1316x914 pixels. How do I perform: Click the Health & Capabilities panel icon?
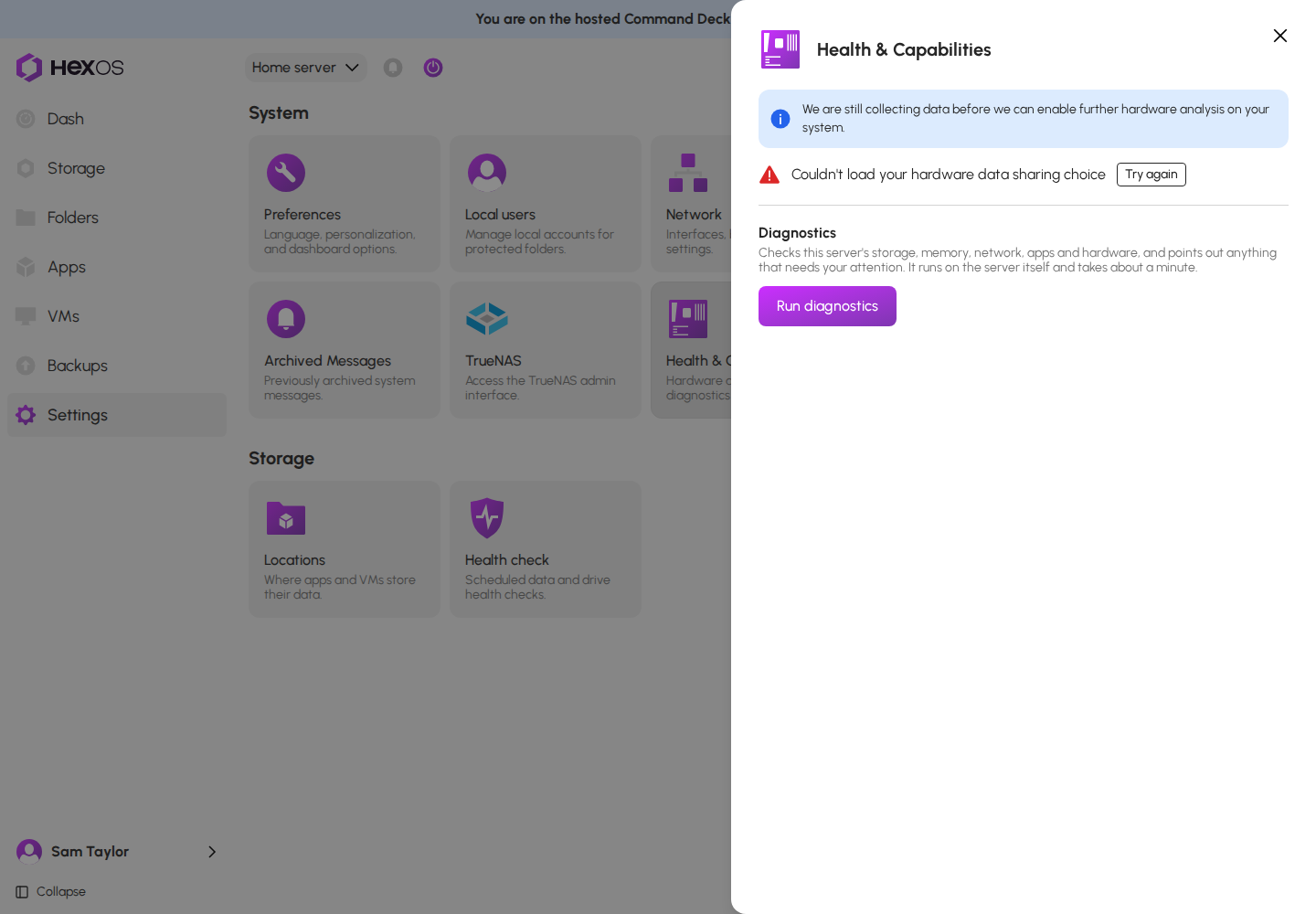(x=780, y=49)
